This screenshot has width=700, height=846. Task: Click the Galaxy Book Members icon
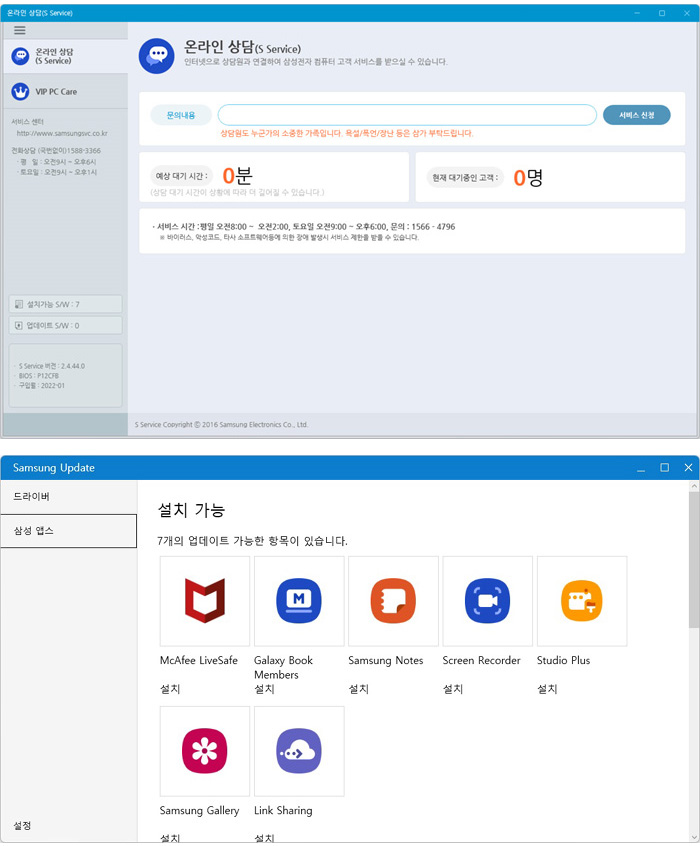(x=299, y=601)
